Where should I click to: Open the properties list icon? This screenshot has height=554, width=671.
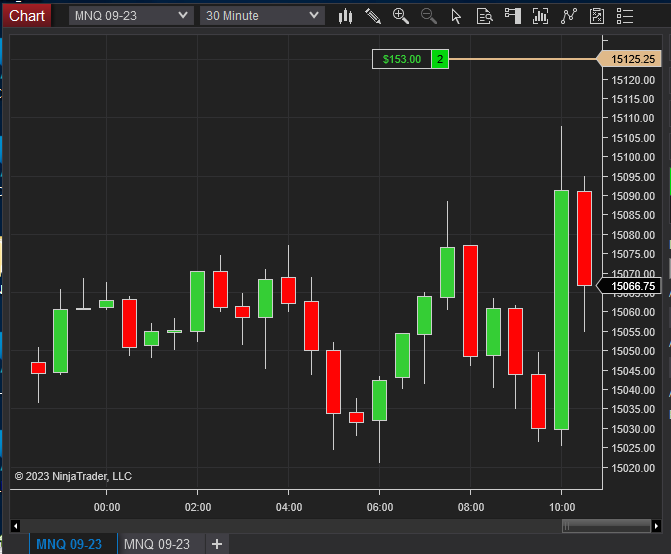624,16
